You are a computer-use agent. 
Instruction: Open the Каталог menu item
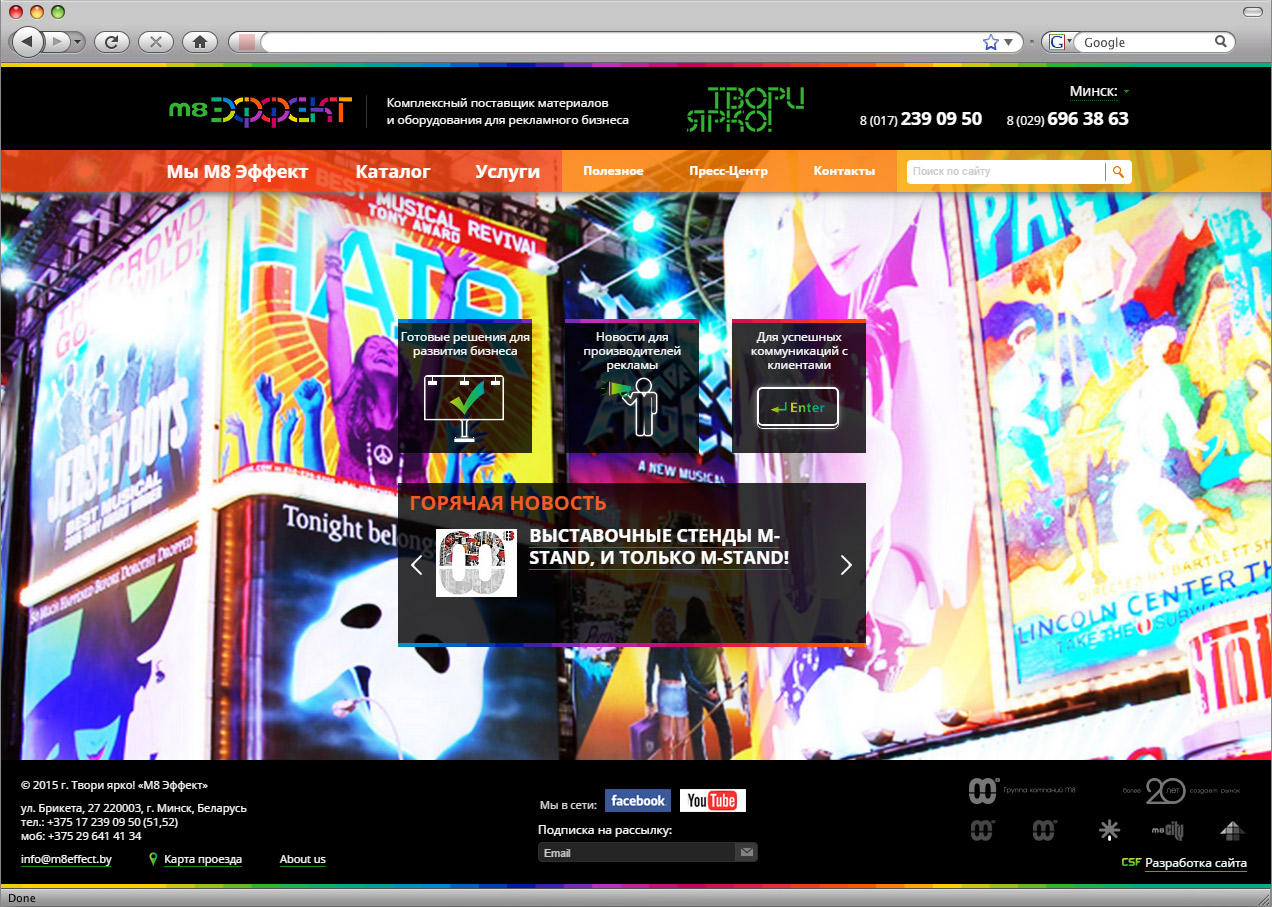tap(393, 172)
